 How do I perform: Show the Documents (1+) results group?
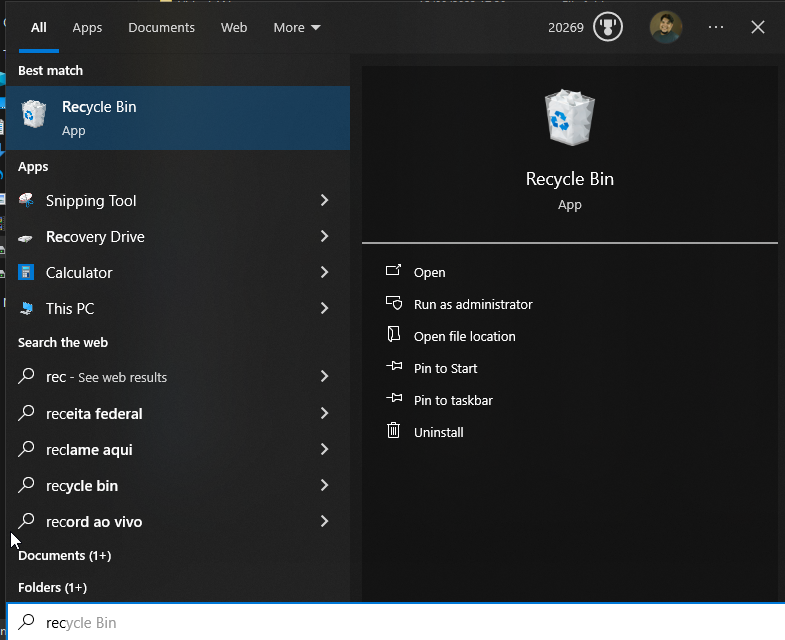click(65, 556)
